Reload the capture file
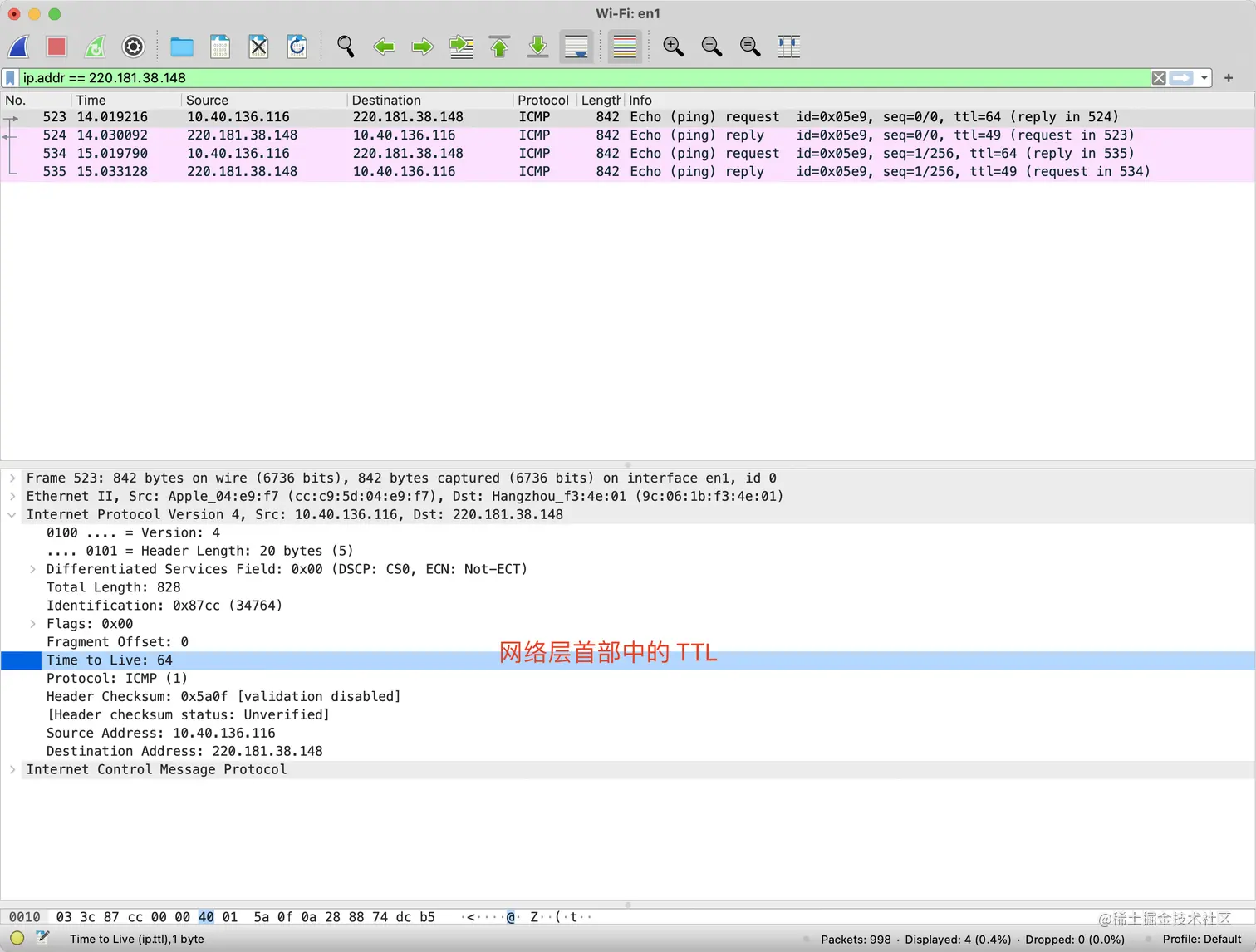Screen dimensions: 1256x952 point(297,47)
